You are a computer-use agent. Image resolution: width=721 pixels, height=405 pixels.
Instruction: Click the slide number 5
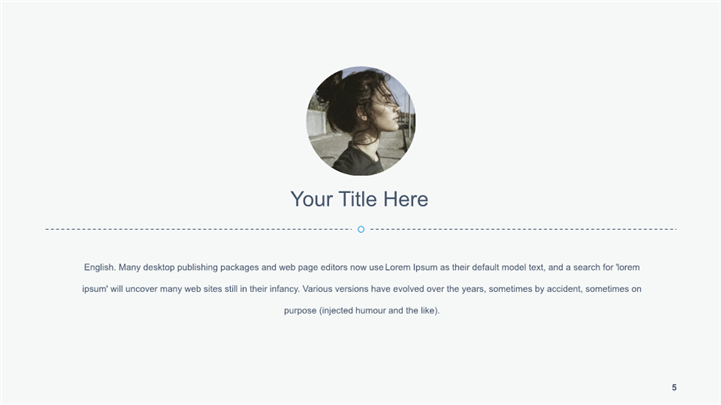tap(674, 388)
